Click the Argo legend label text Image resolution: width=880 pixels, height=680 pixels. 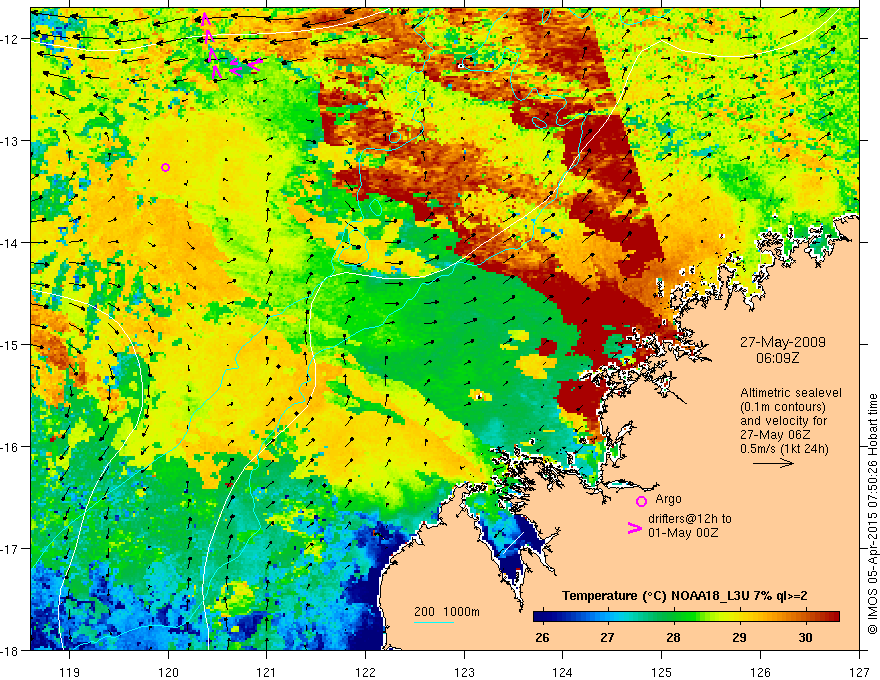pyautogui.click(x=668, y=499)
